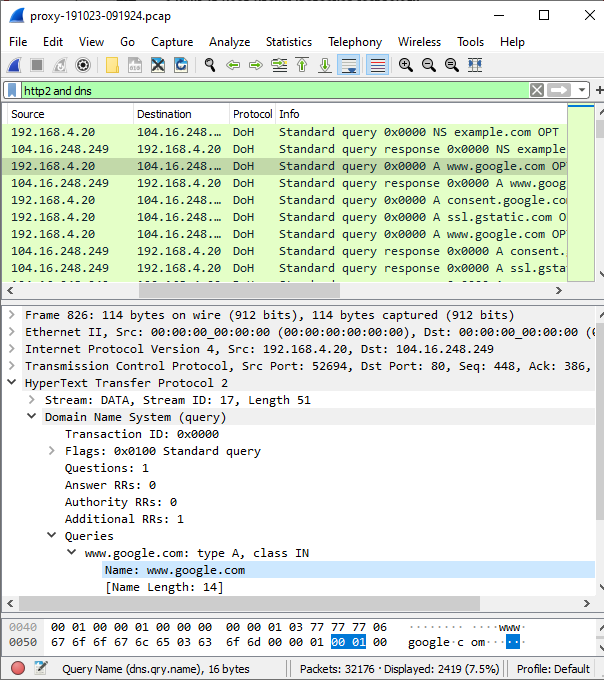Open the Statistics menu
The width and height of the screenshot is (604, 680).
(x=288, y=42)
